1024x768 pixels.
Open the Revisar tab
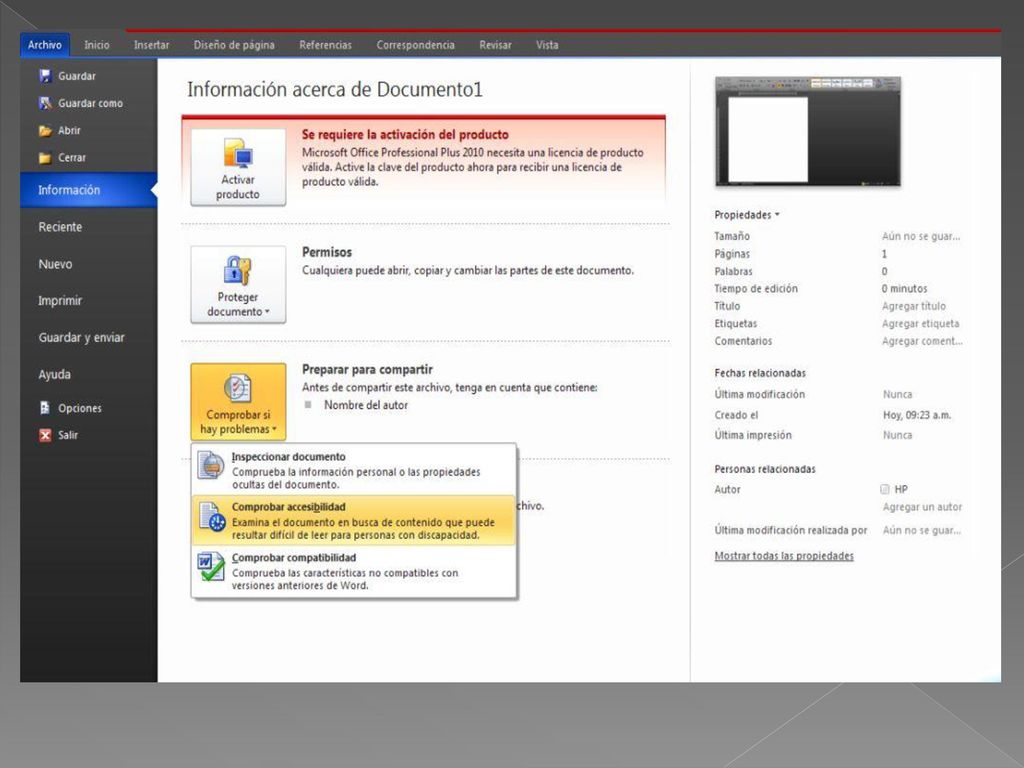point(495,45)
